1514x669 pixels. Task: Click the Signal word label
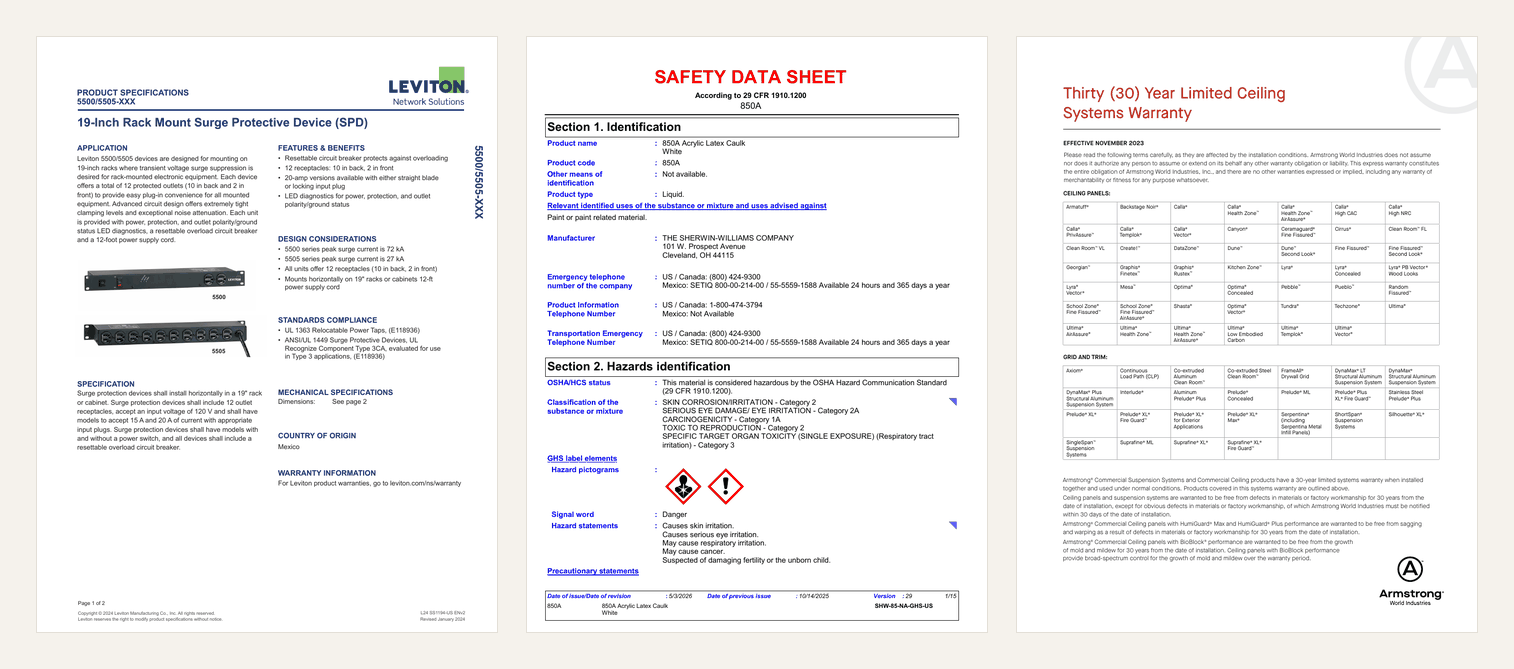(573, 514)
